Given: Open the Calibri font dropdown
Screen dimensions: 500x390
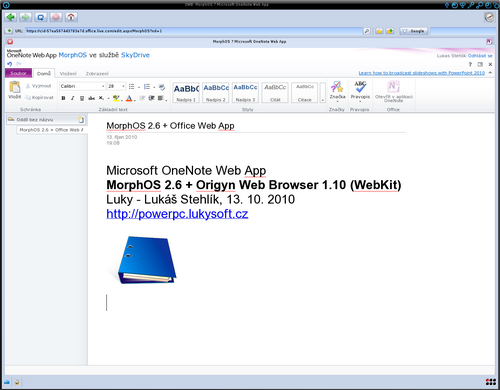Looking at the screenshot, I should [83, 86].
